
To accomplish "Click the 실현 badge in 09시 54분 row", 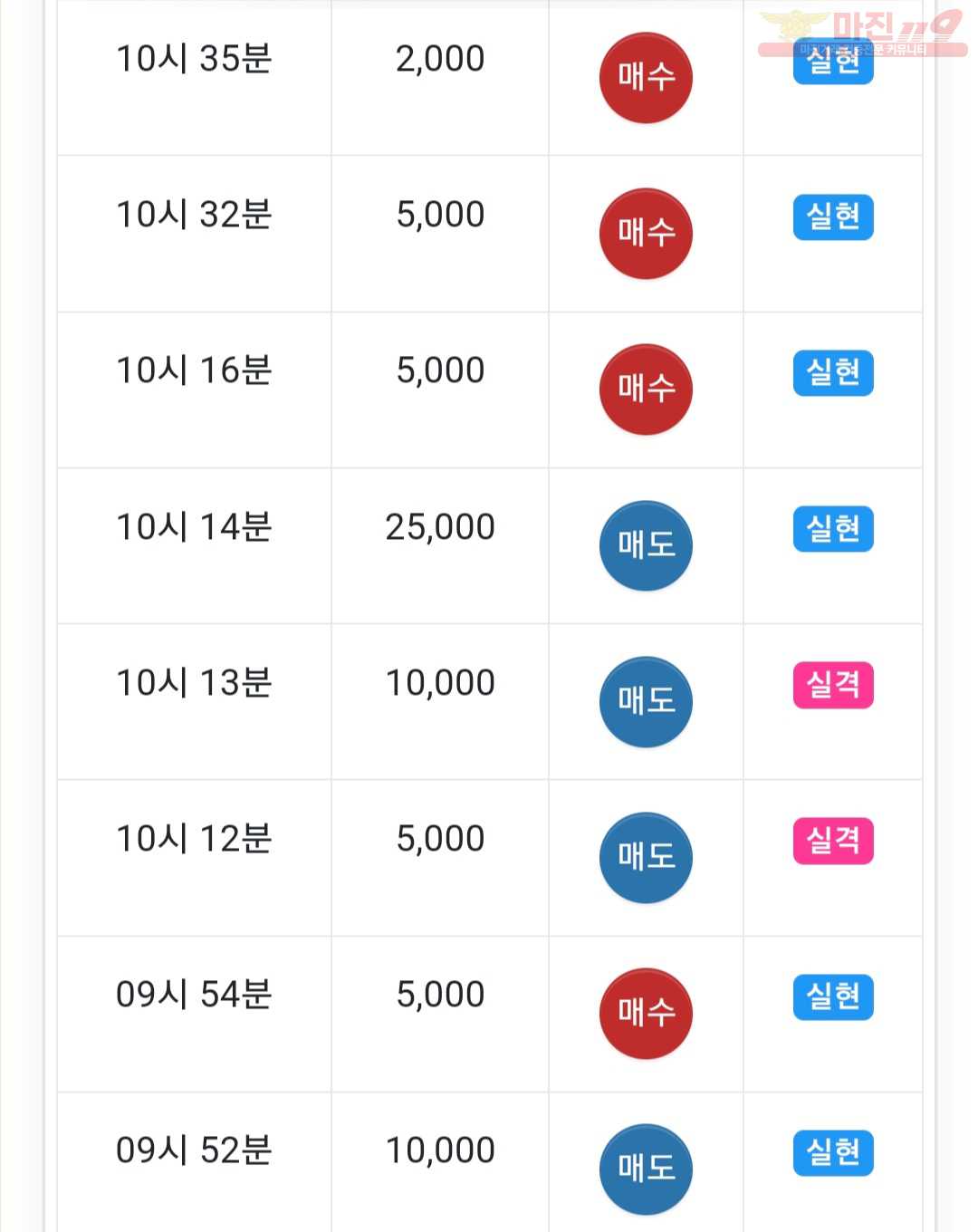I will 833,997.
